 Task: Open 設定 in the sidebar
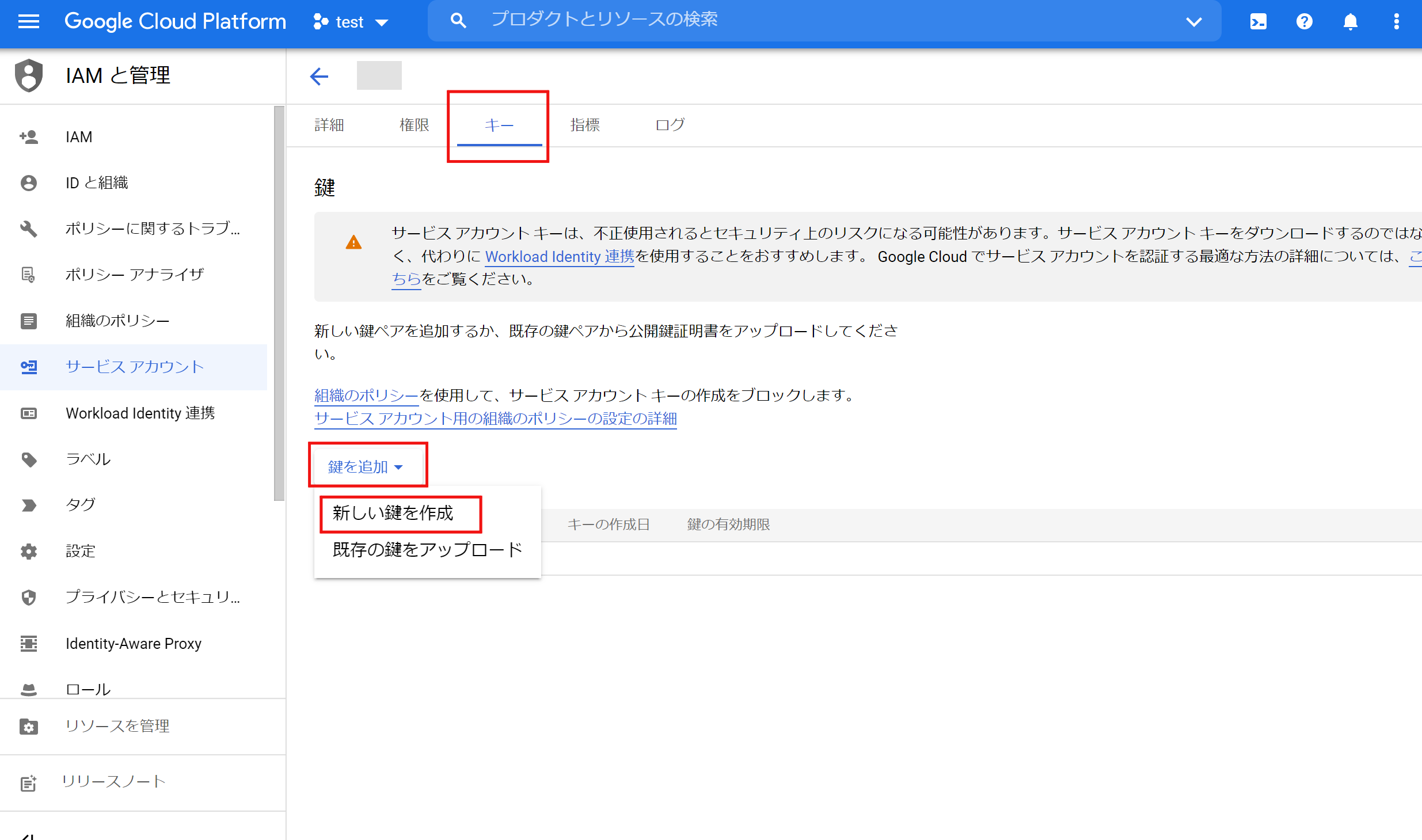click(x=134, y=552)
